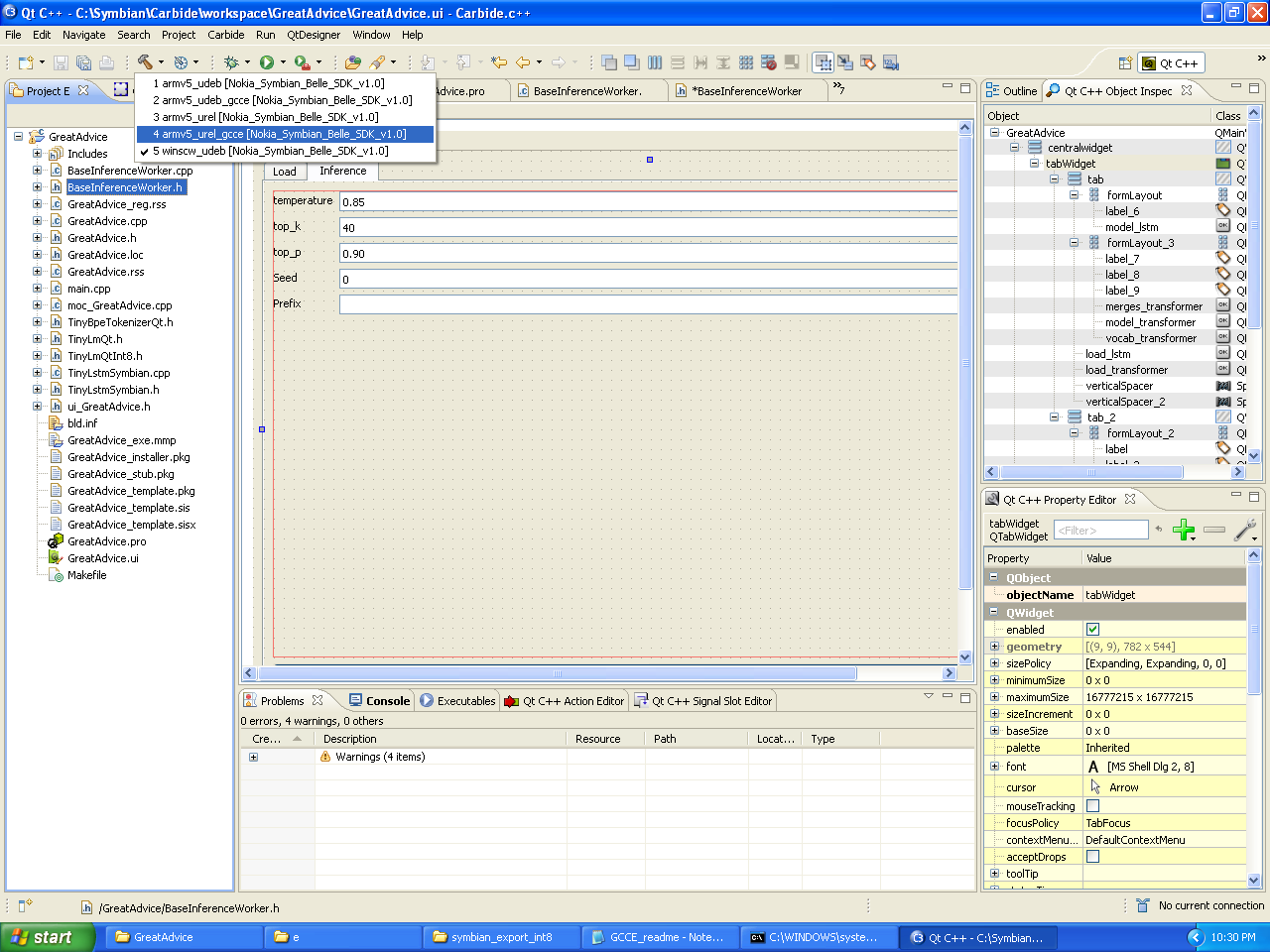Toggle the mouseTracking property checkbox
1270x952 pixels.
(1092, 806)
